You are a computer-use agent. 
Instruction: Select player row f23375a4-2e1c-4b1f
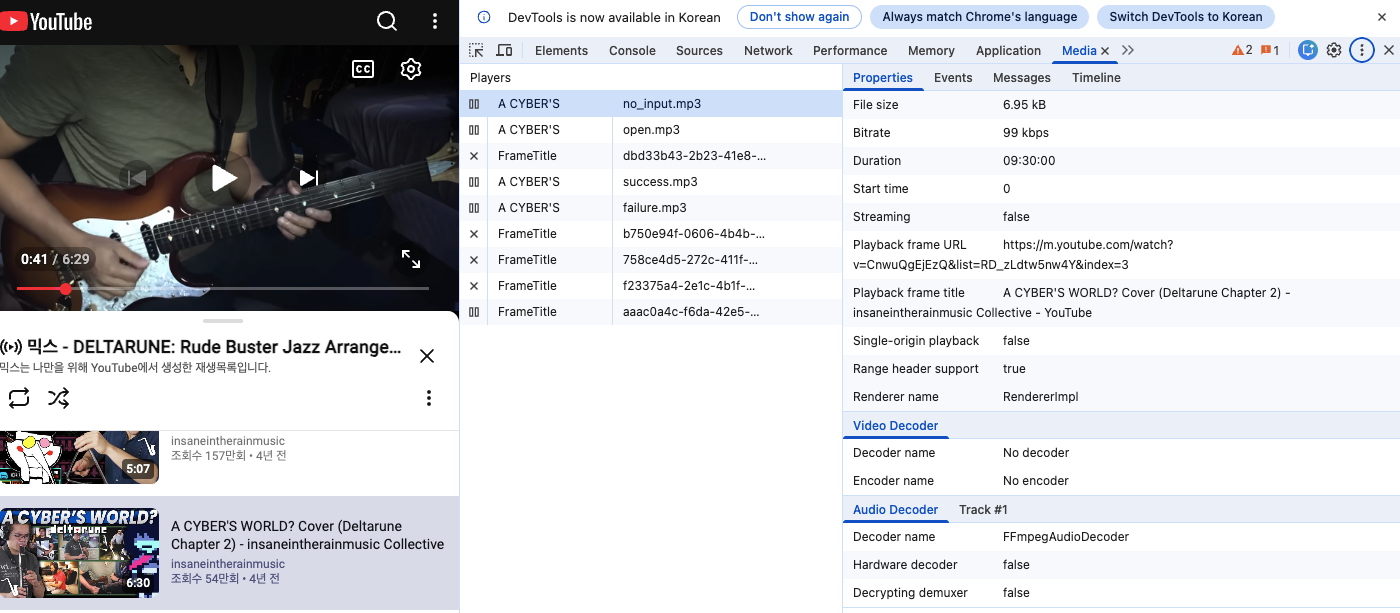(x=651, y=286)
